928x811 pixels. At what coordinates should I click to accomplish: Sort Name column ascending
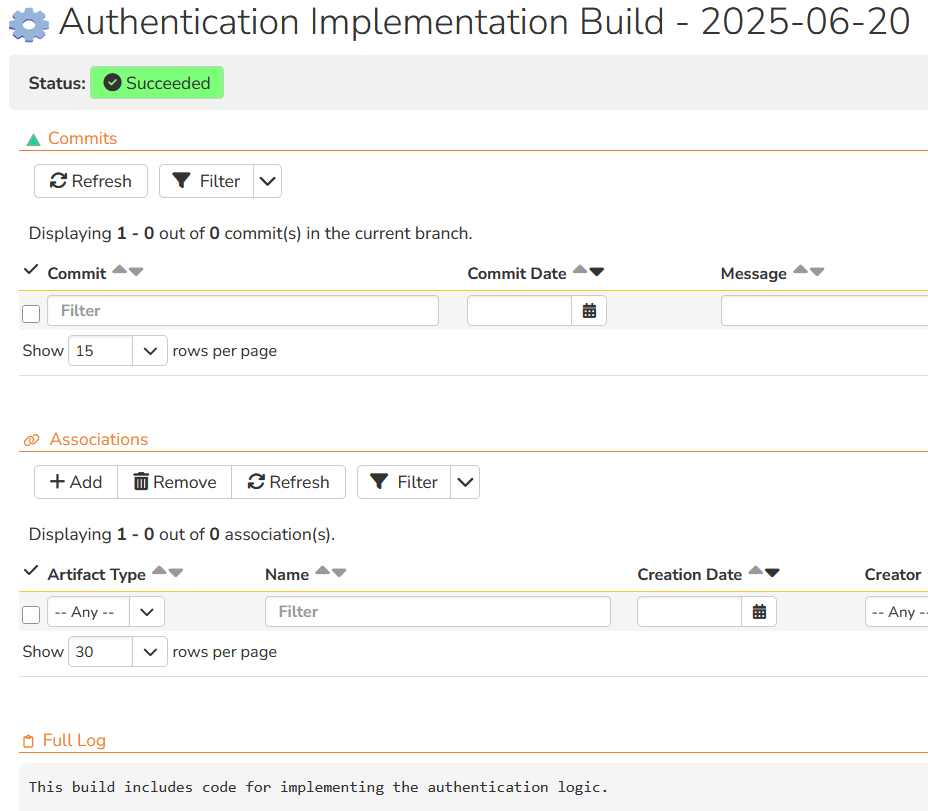[322, 572]
